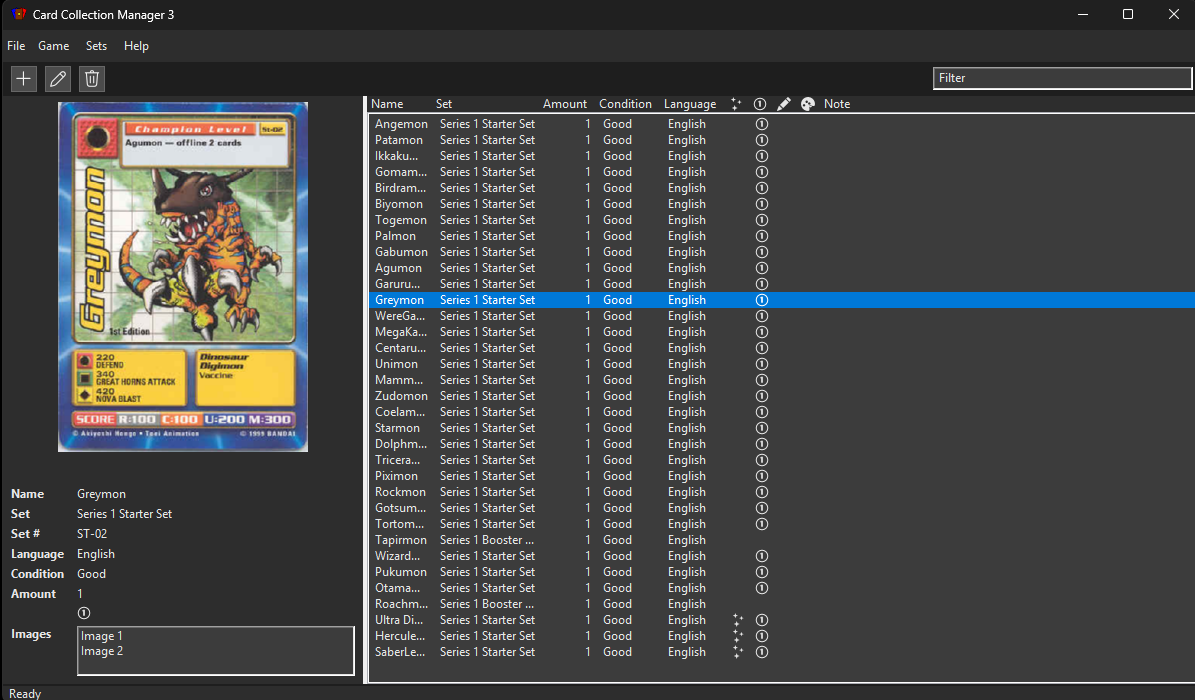Select the Tortom... card row
This screenshot has width=1195, height=700.
coord(781,524)
